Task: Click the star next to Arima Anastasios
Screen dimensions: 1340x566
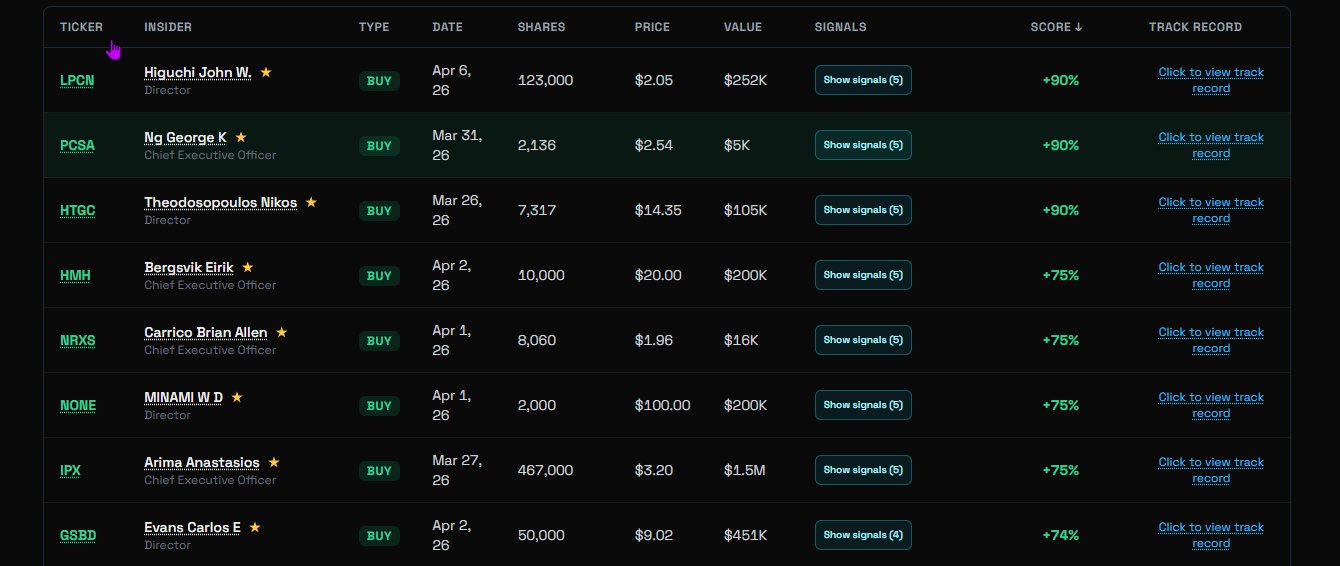Action: 274,462
